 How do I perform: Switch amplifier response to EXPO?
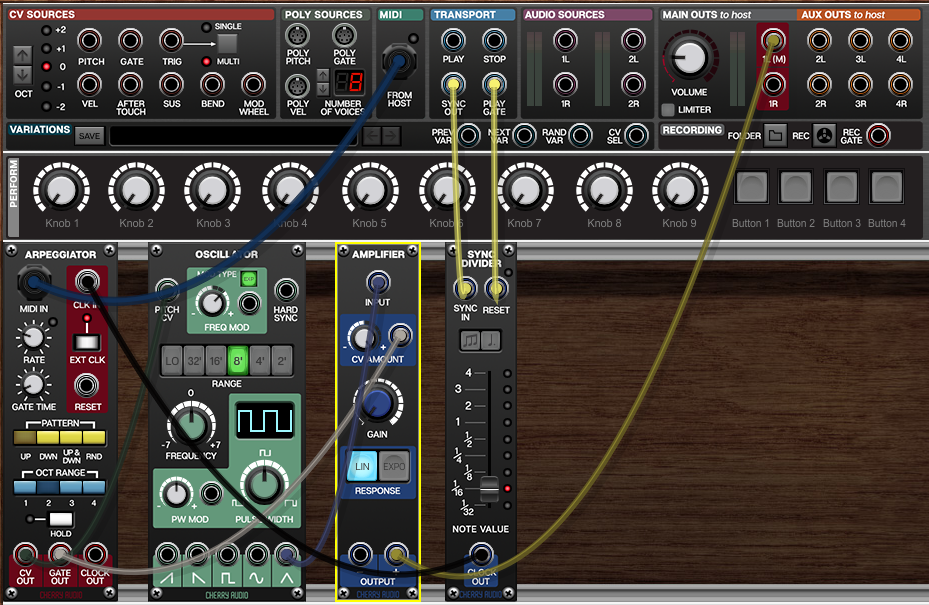[x=393, y=468]
